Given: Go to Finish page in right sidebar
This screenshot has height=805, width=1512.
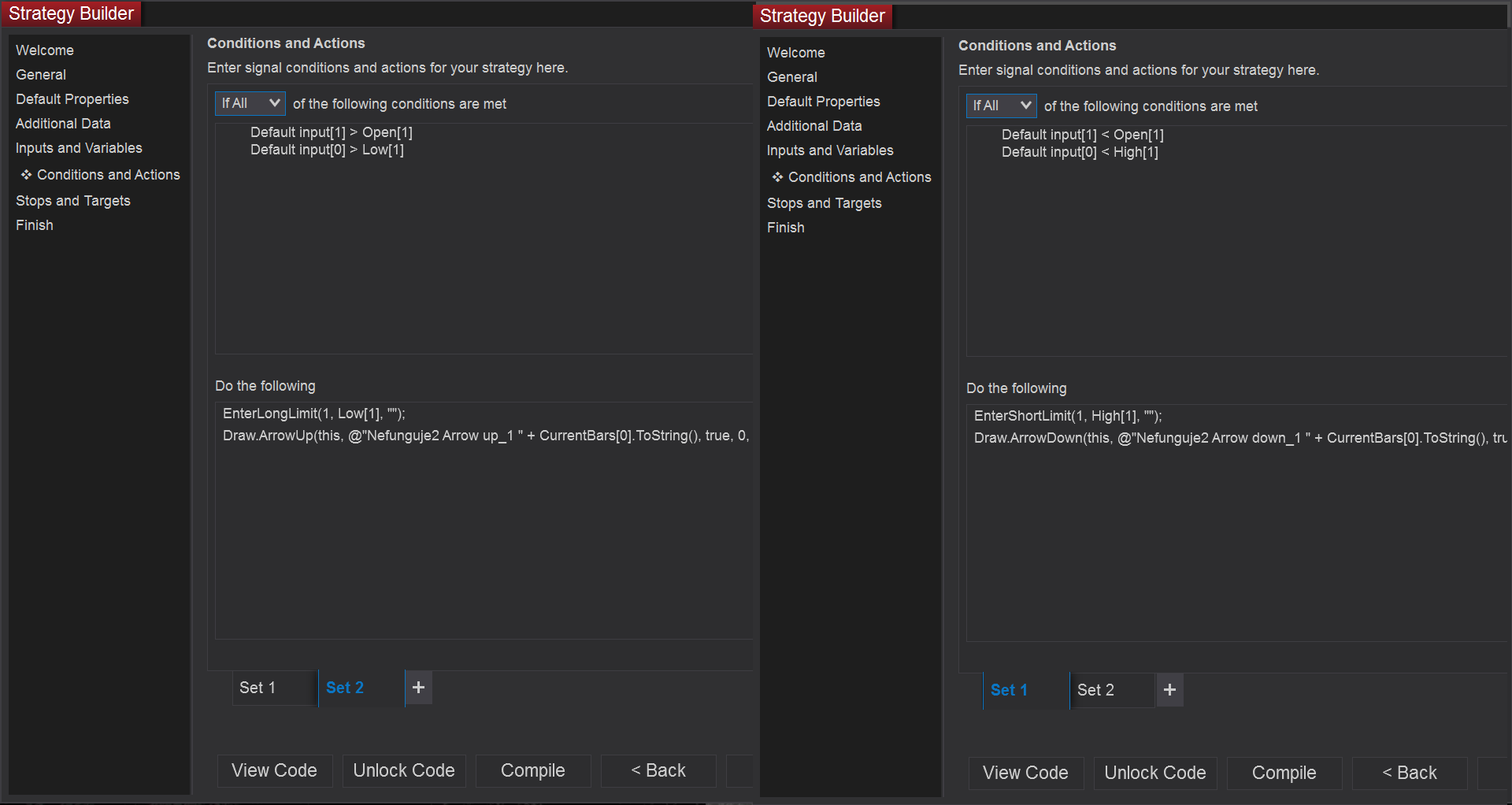Looking at the screenshot, I should [786, 228].
